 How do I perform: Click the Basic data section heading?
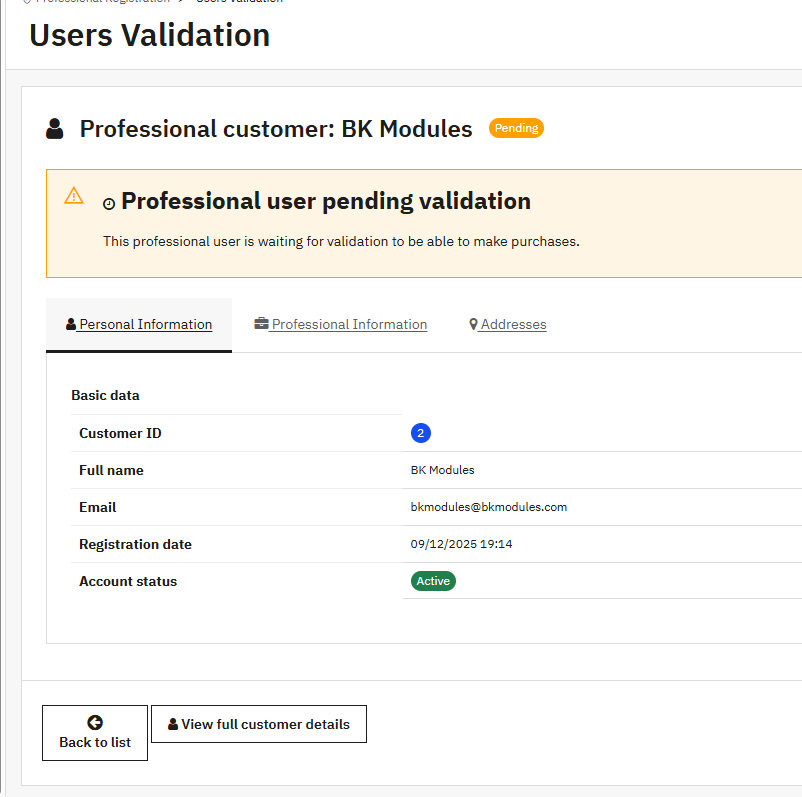click(105, 395)
